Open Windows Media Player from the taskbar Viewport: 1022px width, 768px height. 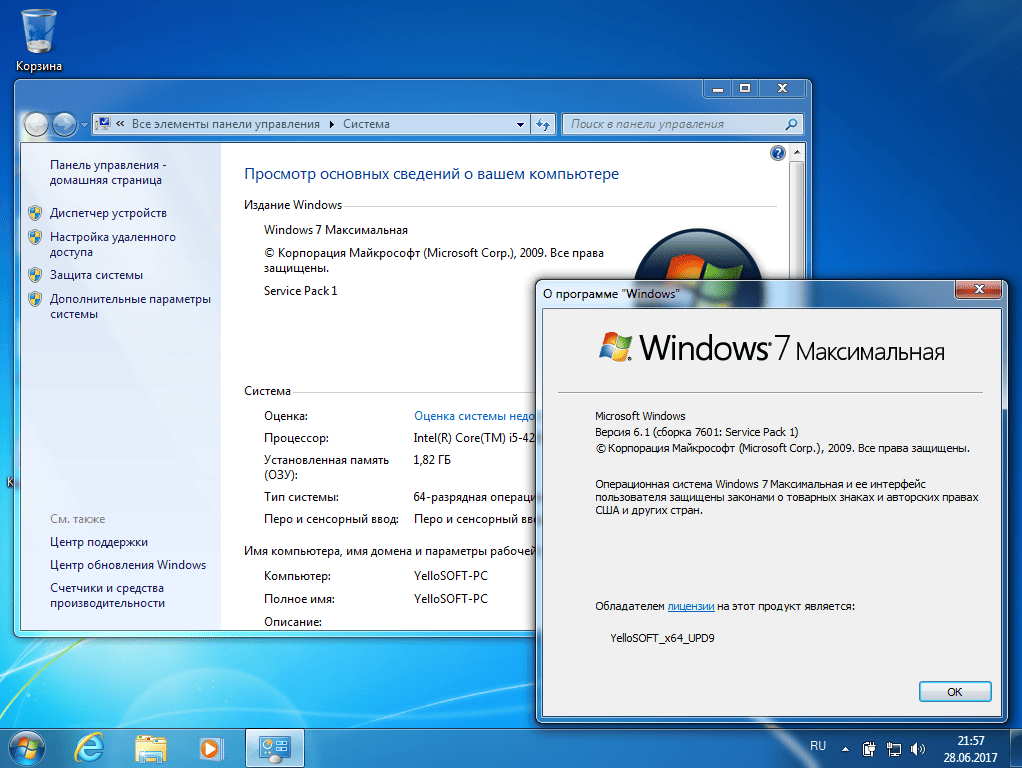(x=211, y=748)
